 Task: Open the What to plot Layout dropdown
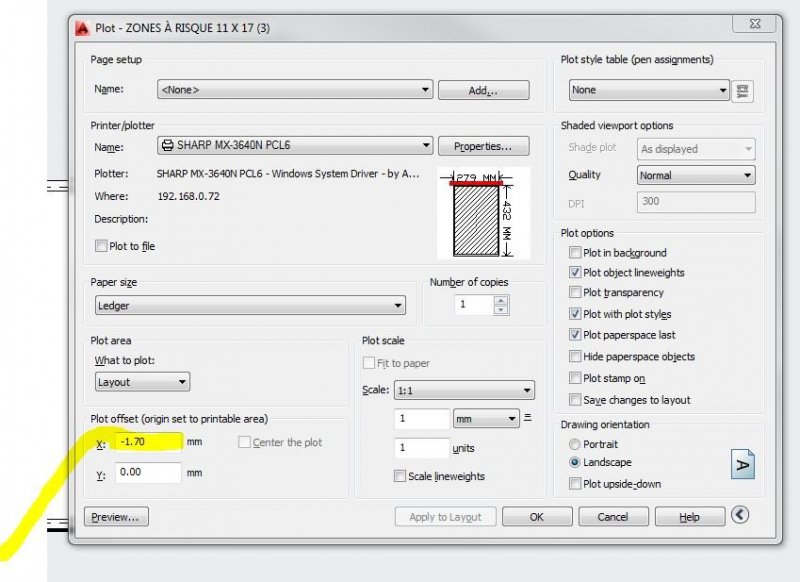142,382
